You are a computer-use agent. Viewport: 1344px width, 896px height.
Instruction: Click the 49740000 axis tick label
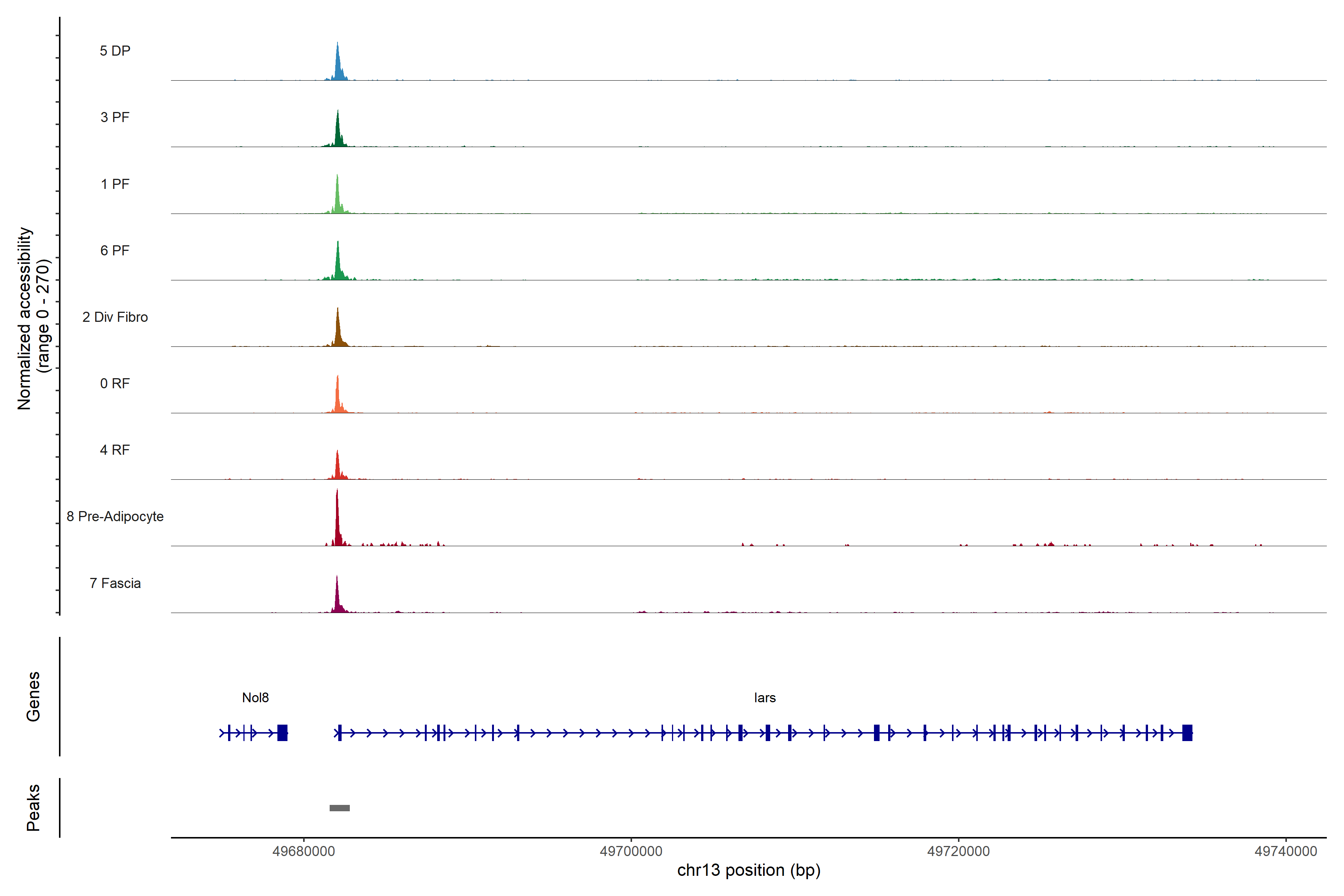(x=1286, y=851)
